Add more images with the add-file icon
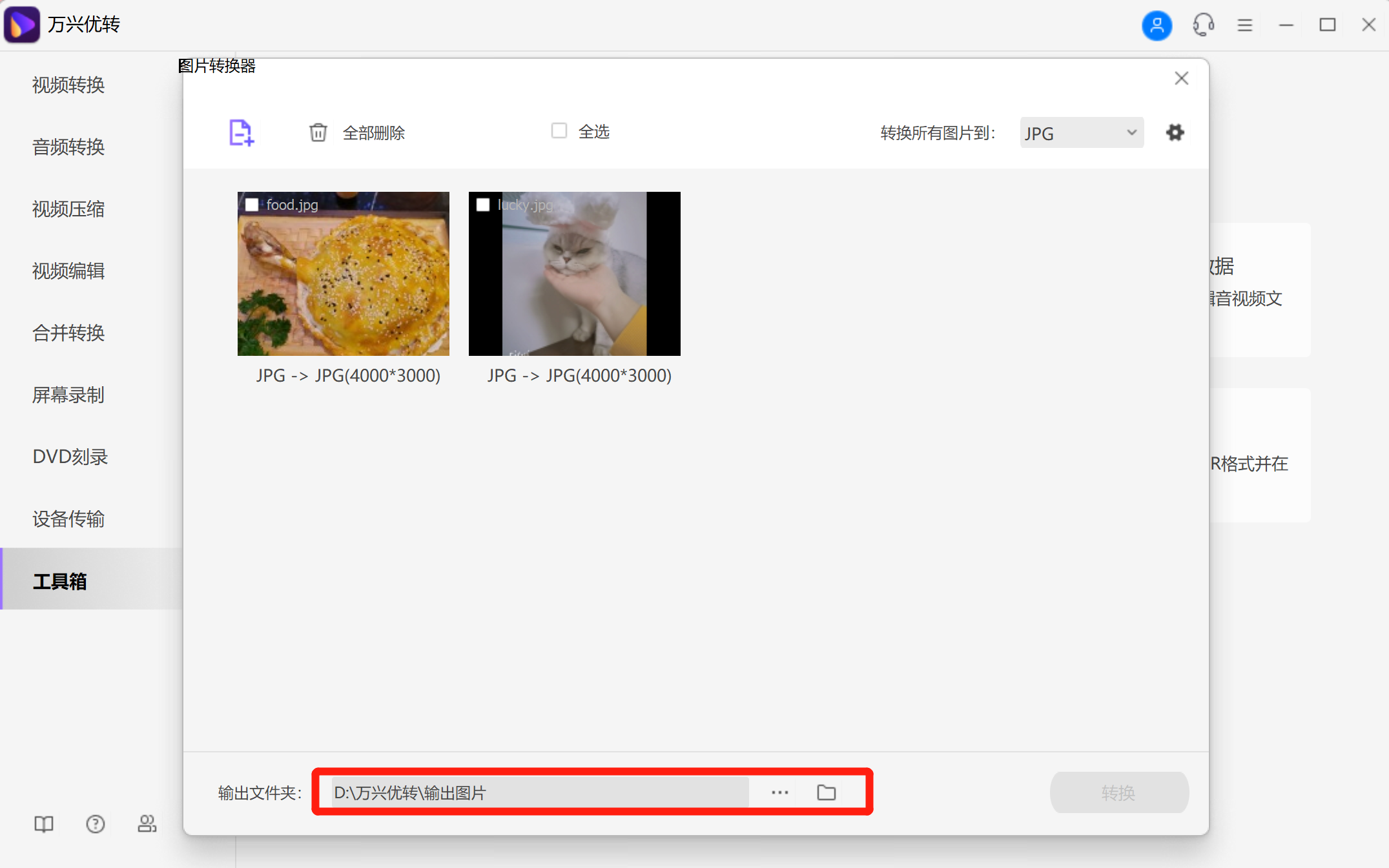This screenshot has width=1389, height=868. (x=241, y=132)
